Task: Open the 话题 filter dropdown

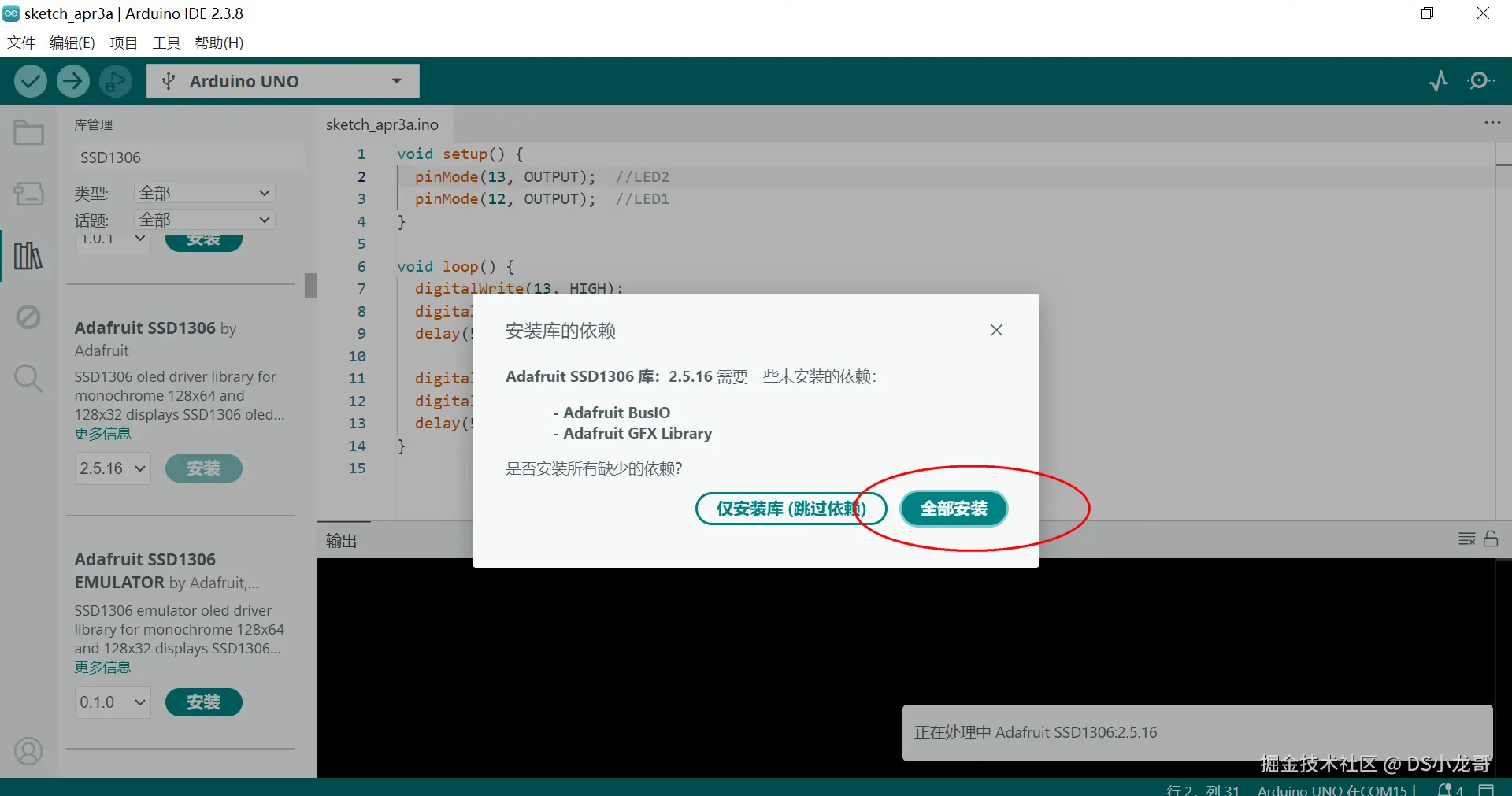Action: click(205, 220)
